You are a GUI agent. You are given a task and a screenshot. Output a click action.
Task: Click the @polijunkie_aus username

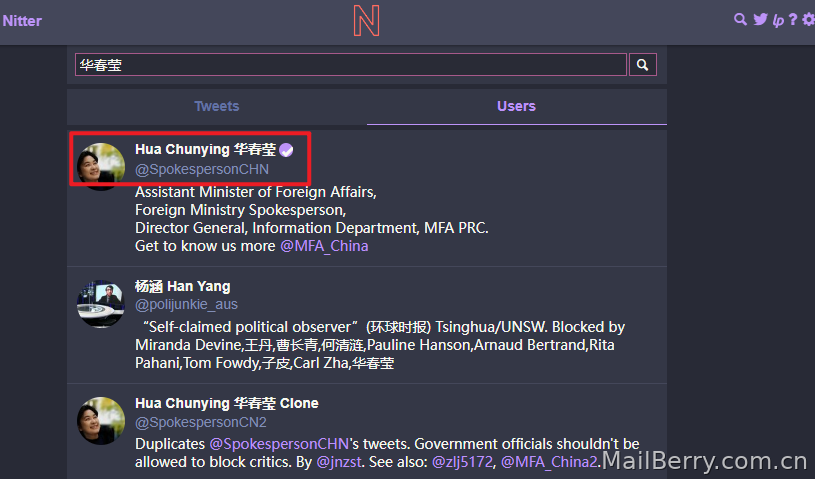click(x=186, y=304)
